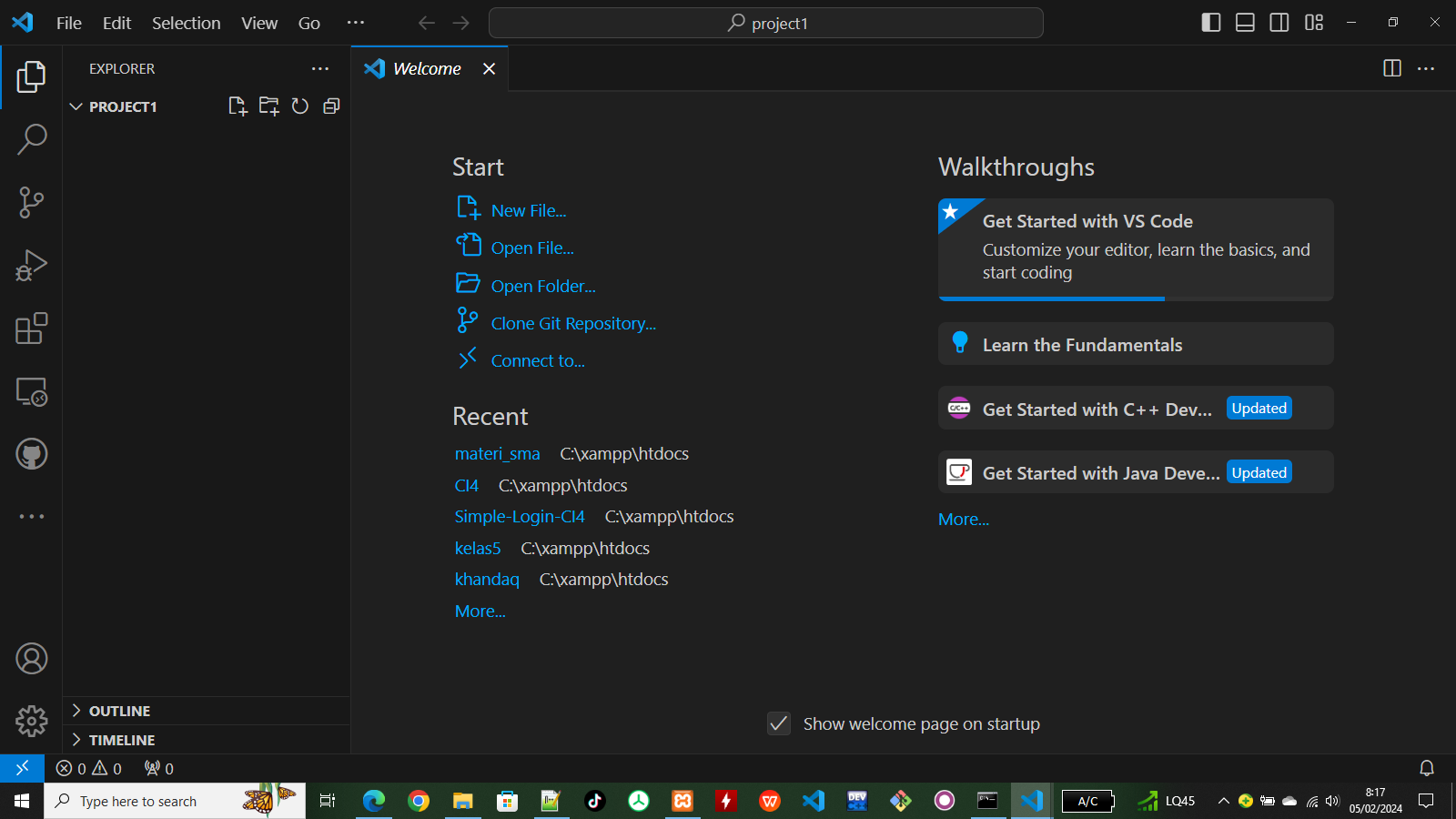Toggle the bottom panel layout icon

(x=1245, y=23)
